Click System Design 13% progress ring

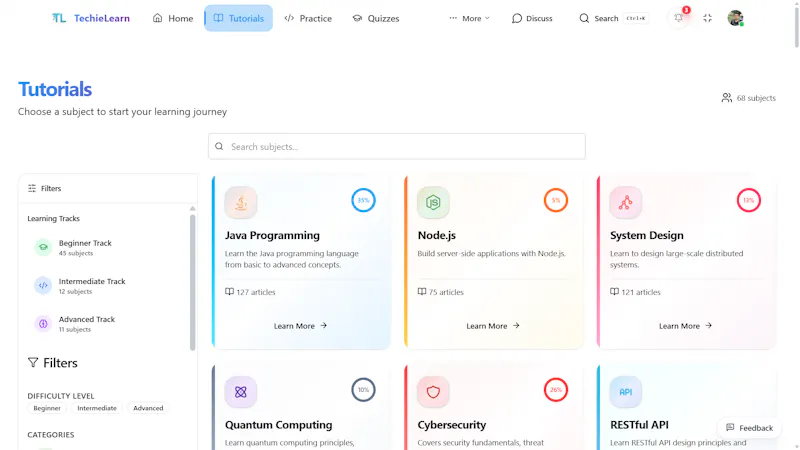pos(748,201)
